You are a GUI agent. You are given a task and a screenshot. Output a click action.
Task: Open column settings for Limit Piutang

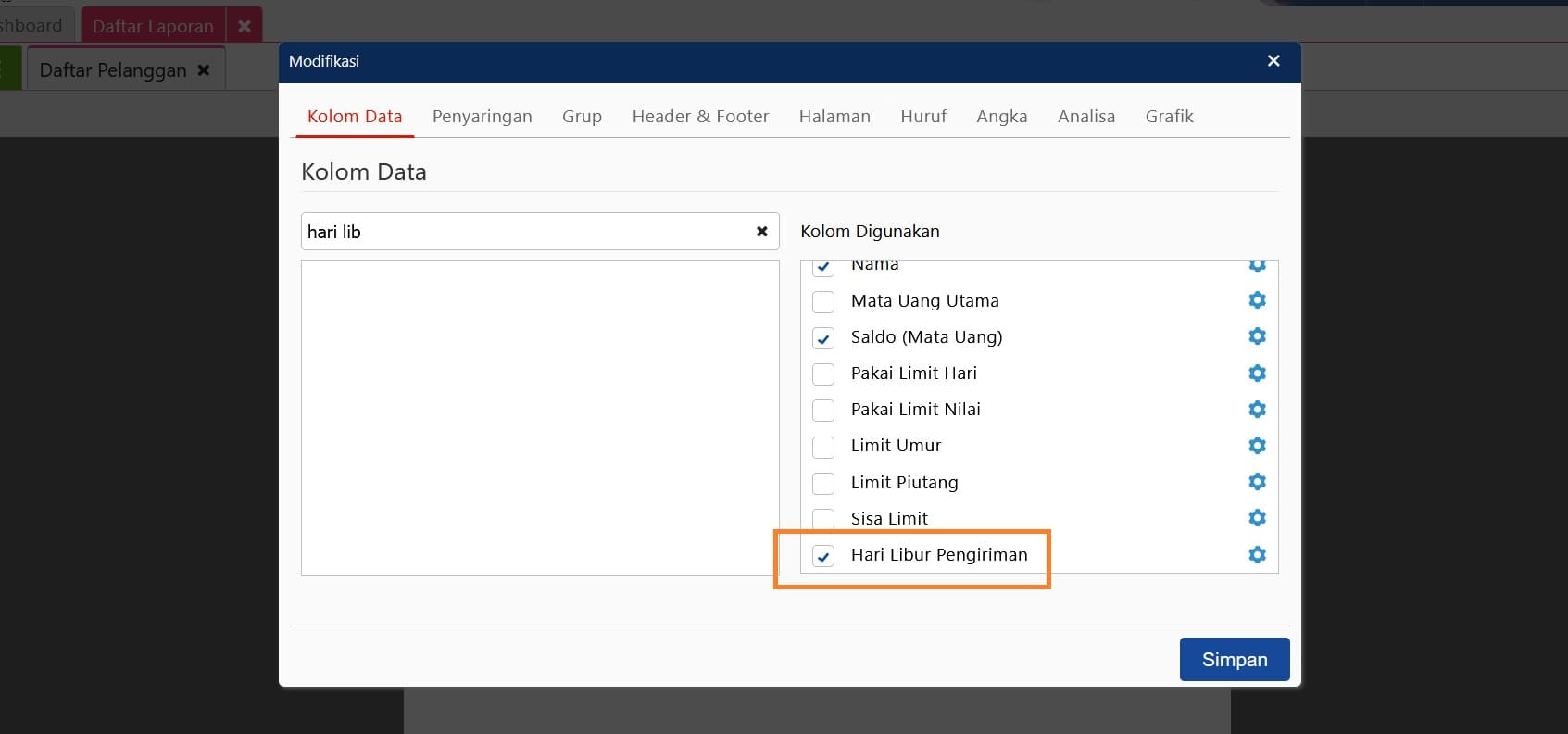1257,482
